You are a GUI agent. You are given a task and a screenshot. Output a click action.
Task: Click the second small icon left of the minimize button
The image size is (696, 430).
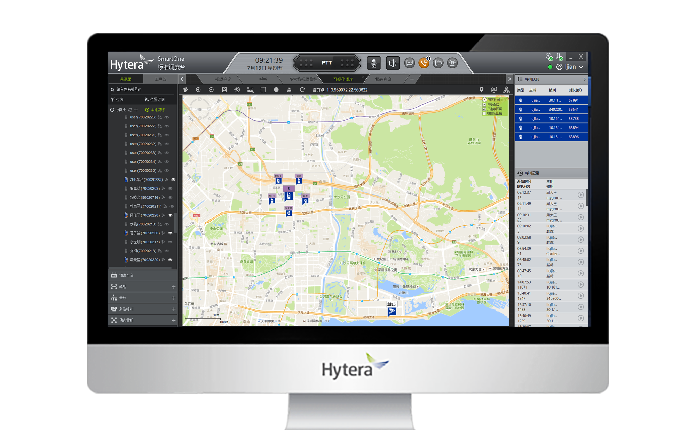click(x=560, y=57)
